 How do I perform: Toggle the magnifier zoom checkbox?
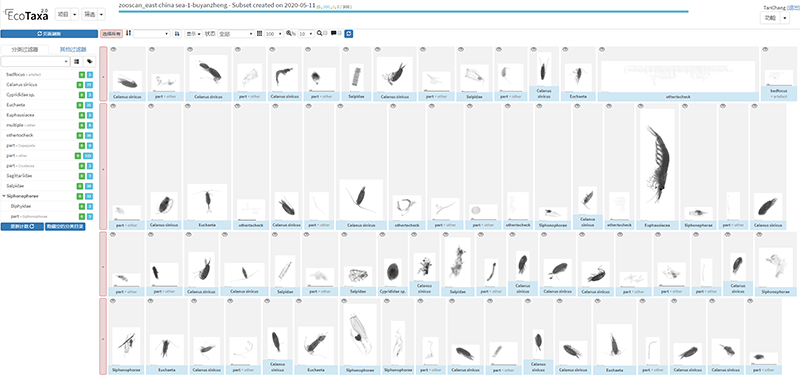pos(326,33)
